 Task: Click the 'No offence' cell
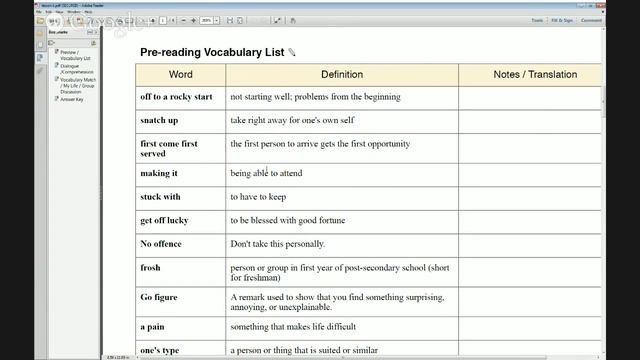180,245
